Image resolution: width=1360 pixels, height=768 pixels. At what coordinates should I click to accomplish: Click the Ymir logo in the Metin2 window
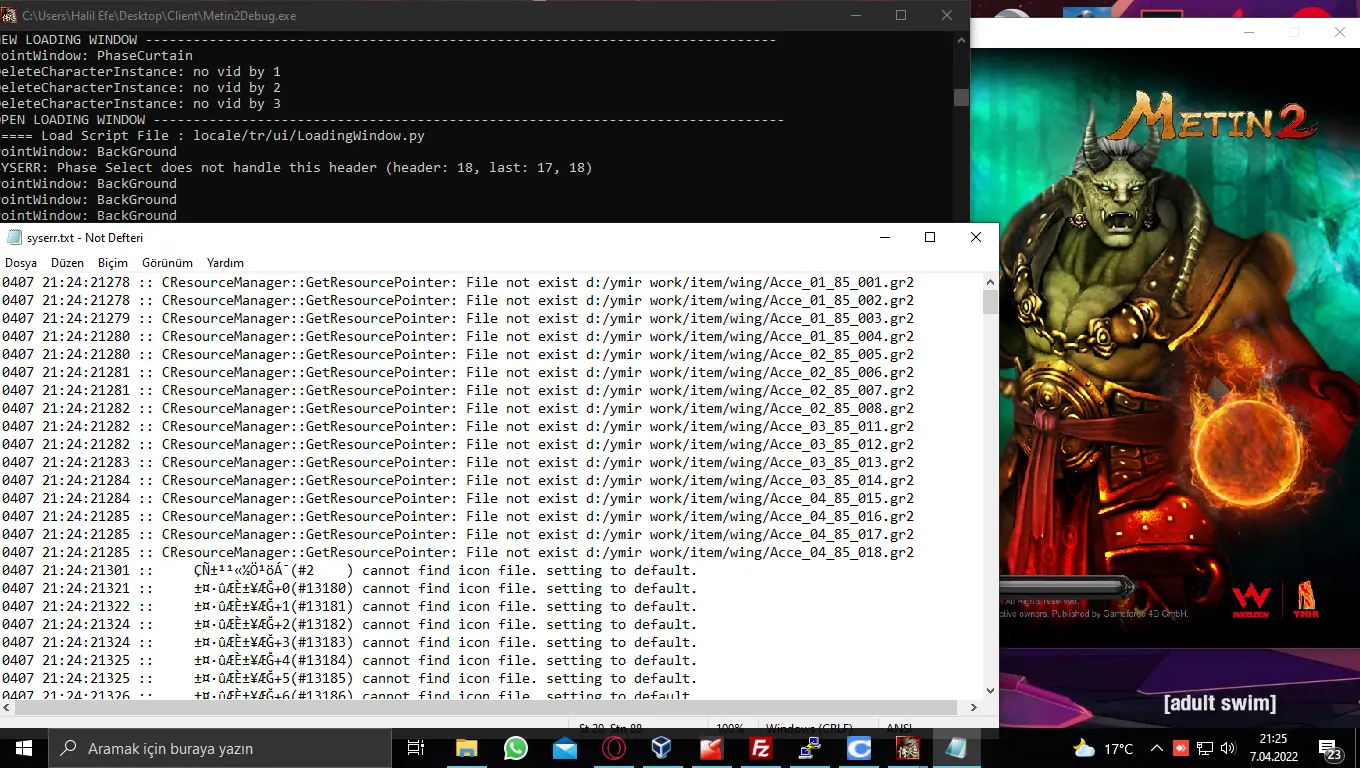pos(1306,600)
